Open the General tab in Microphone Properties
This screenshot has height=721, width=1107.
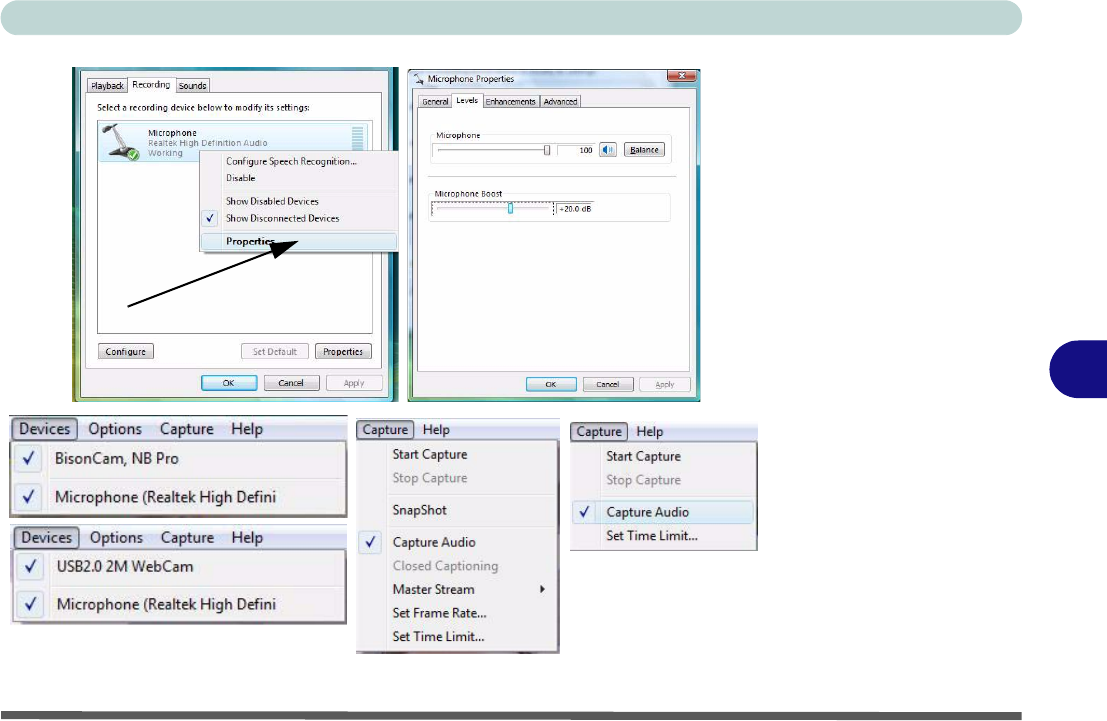tap(435, 102)
